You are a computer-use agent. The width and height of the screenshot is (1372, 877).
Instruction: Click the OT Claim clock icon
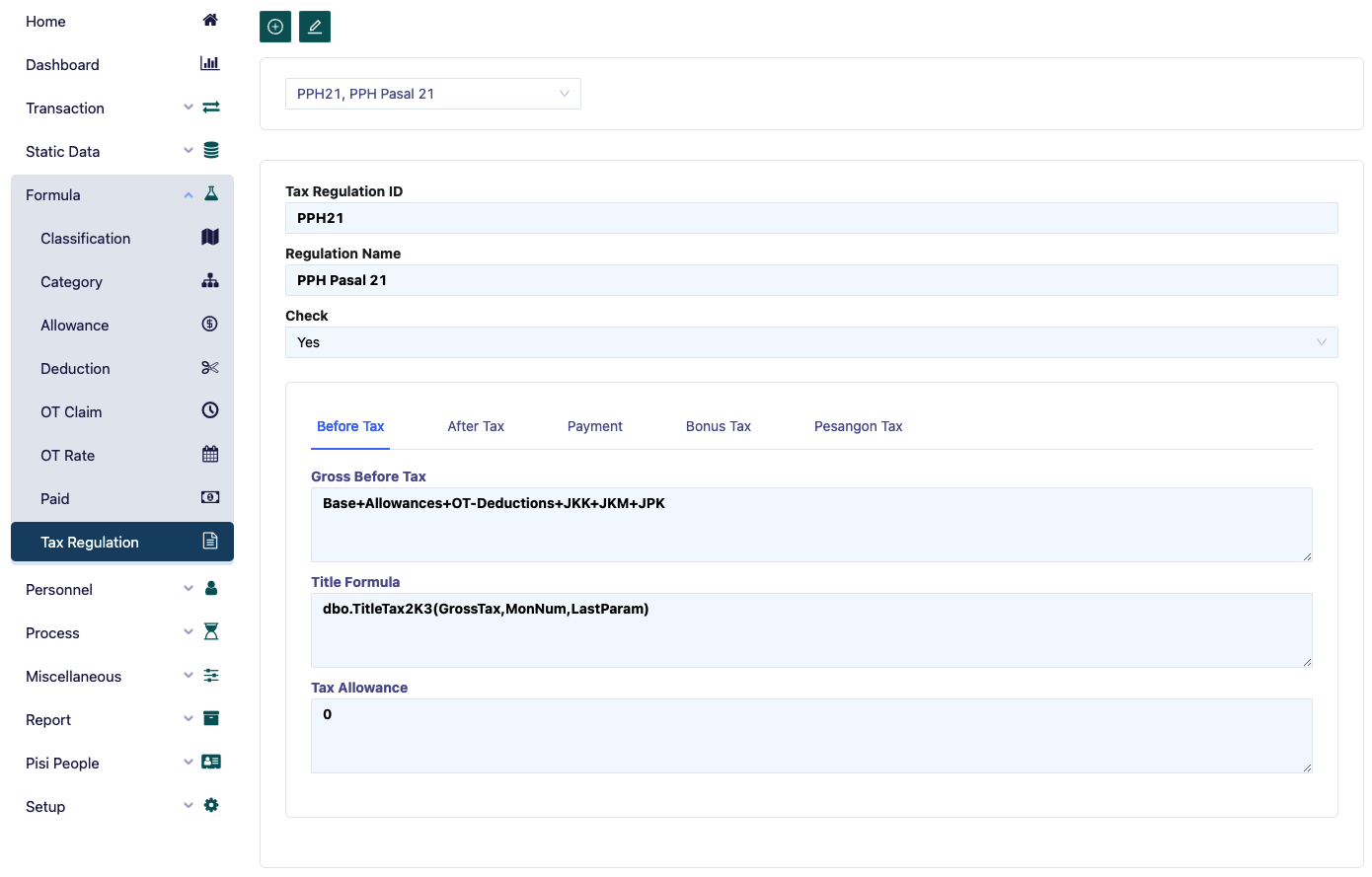click(209, 411)
